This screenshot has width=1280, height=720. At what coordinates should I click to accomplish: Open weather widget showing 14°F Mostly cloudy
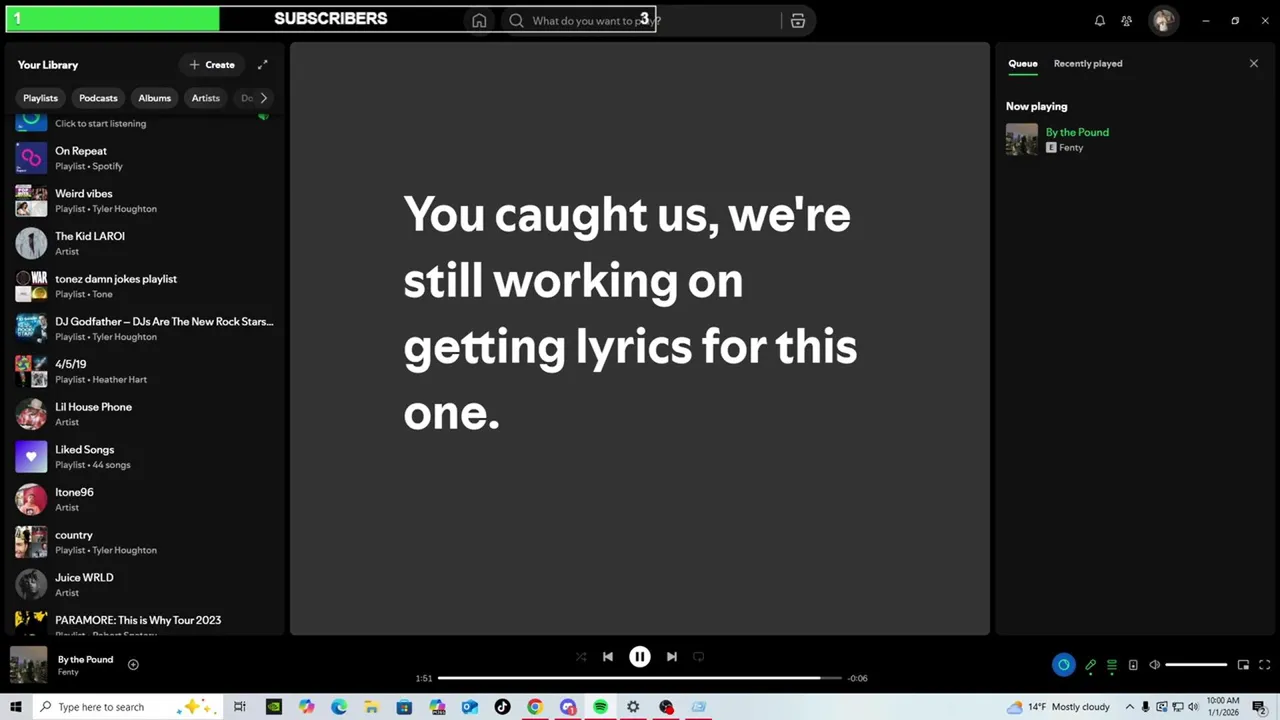coord(1058,707)
